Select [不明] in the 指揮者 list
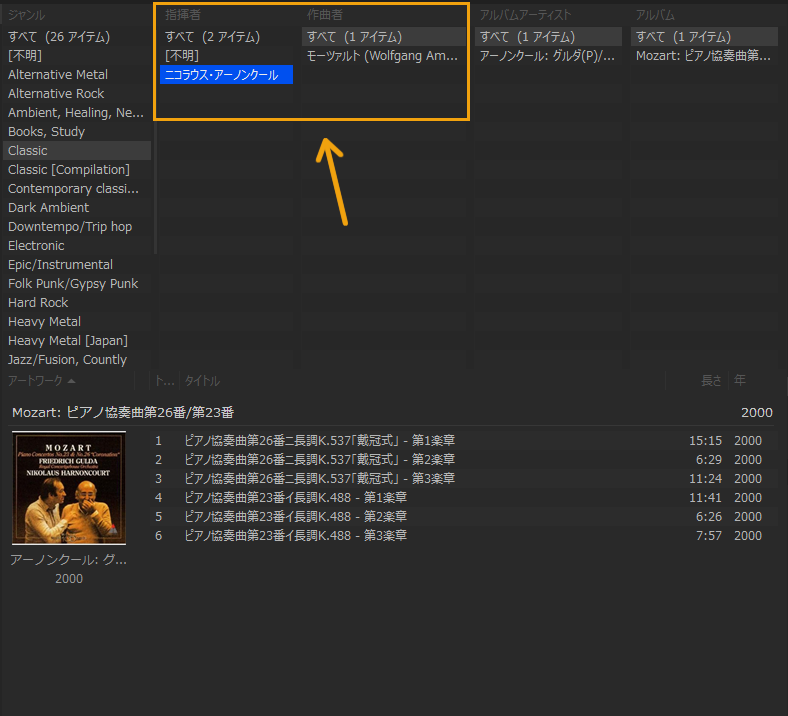 click(226, 56)
